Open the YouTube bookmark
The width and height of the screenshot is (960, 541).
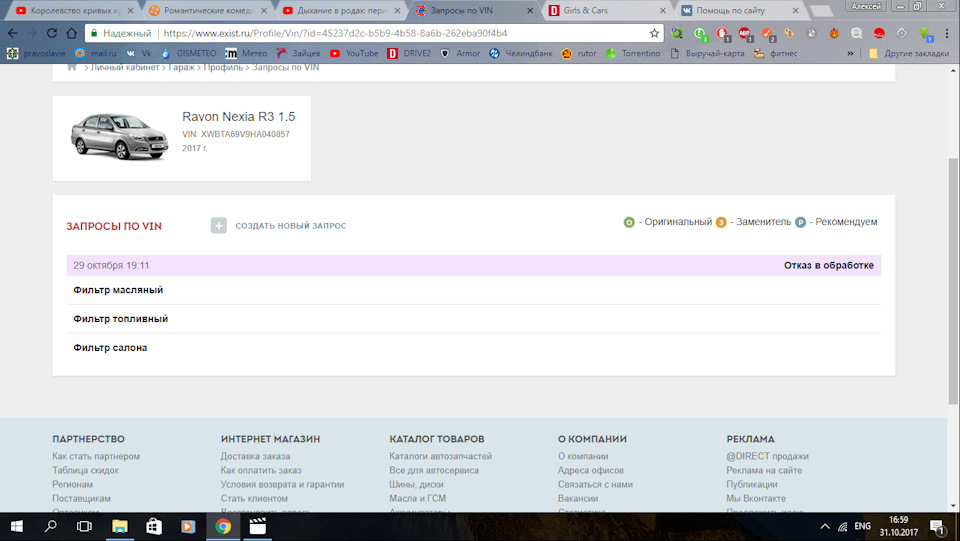(x=354, y=54)
